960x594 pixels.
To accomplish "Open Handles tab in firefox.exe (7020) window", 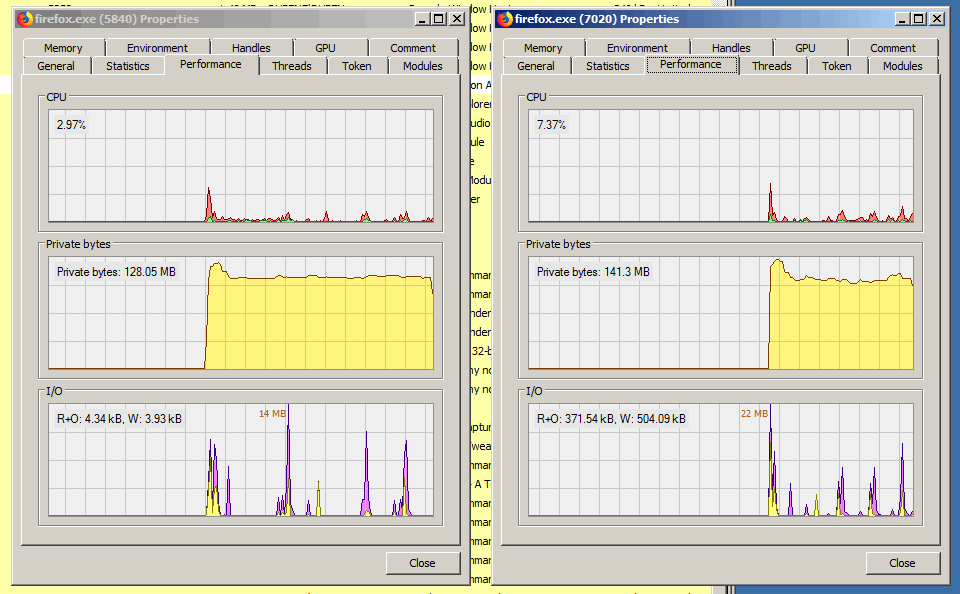I will pos(731,48).
